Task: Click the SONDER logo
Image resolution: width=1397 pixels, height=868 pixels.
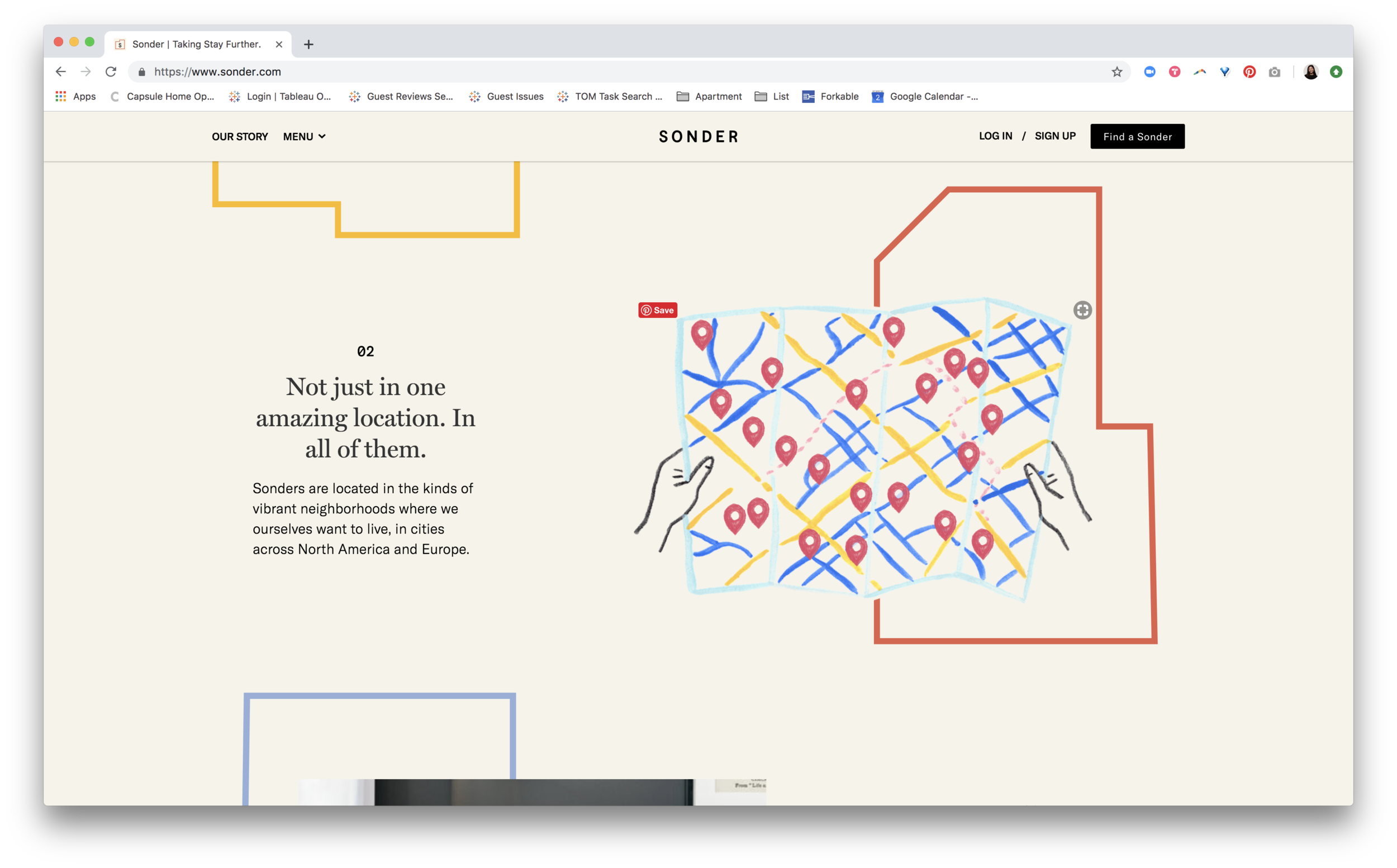Action: (699, 137)
